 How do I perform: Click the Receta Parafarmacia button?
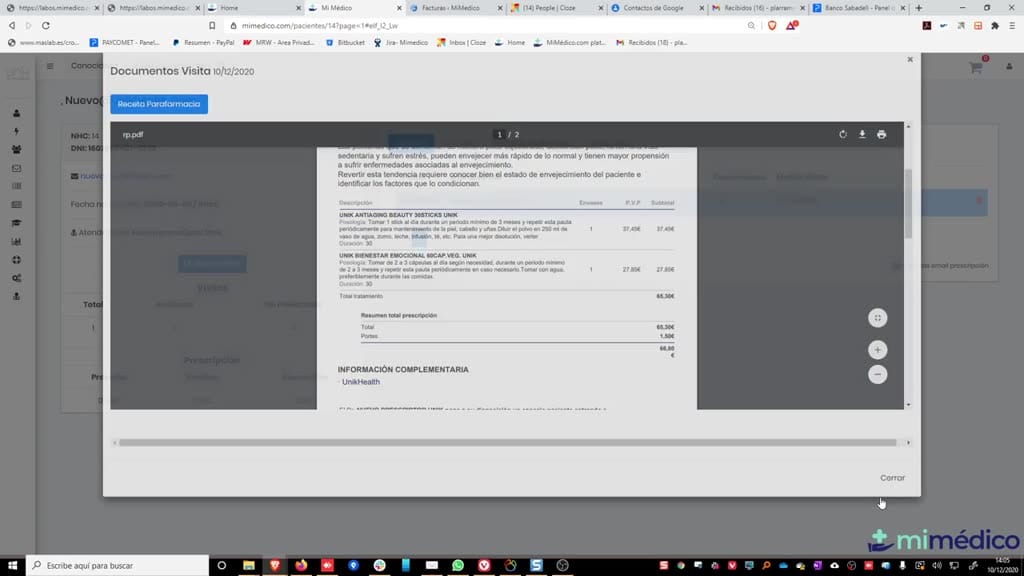[159, 104]
